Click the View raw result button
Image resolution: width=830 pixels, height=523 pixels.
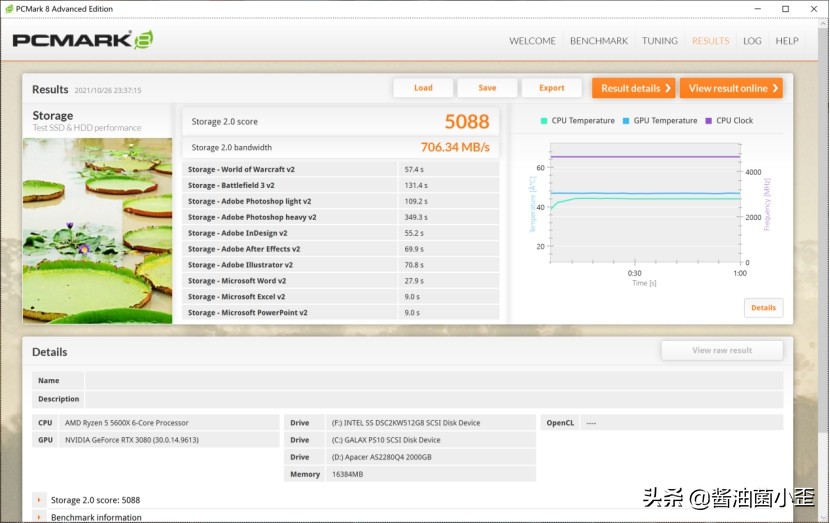pos(722,350)
